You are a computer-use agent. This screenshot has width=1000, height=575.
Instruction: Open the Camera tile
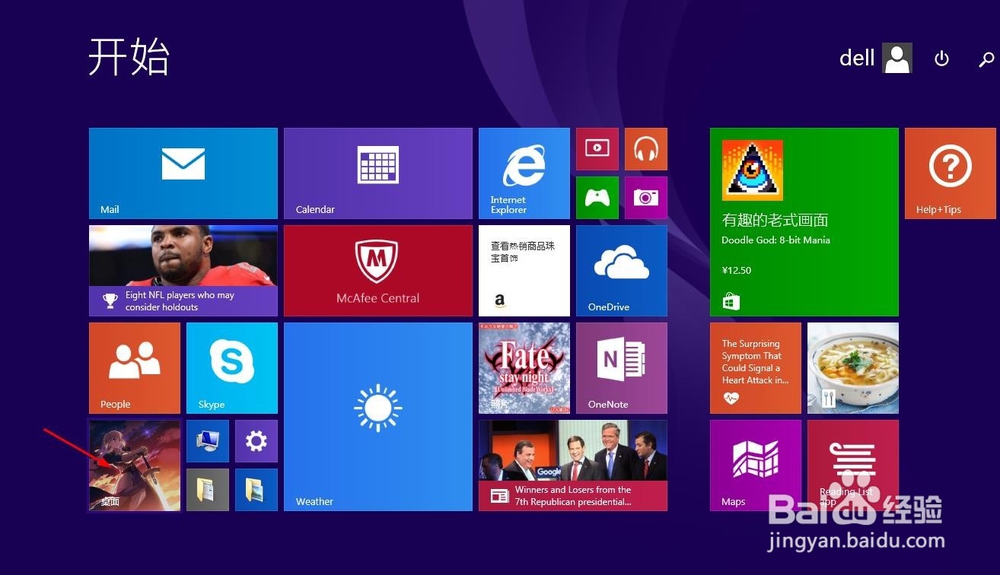point(646,198)
